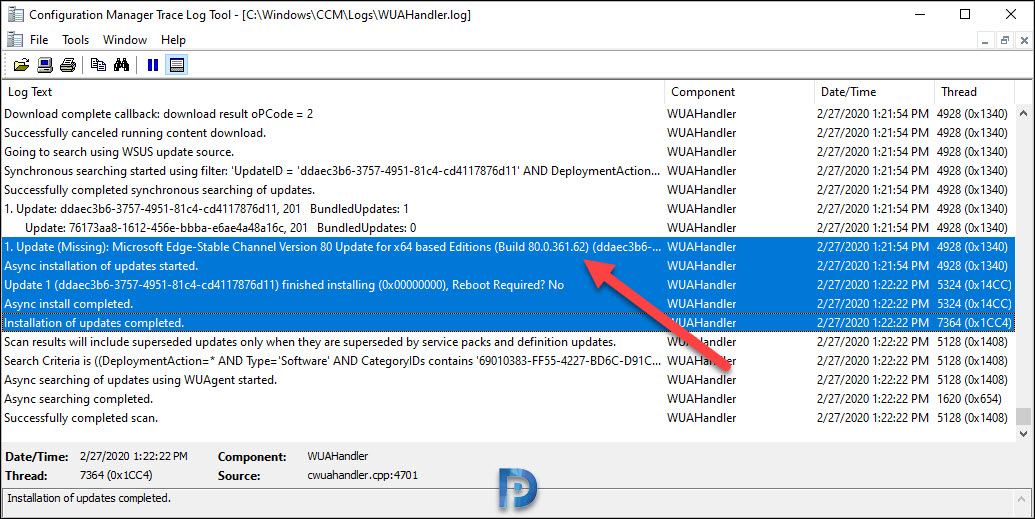This screenshot has height=519, width=1035.
Task: Click the Open log file icon
Action: point(21,65)
